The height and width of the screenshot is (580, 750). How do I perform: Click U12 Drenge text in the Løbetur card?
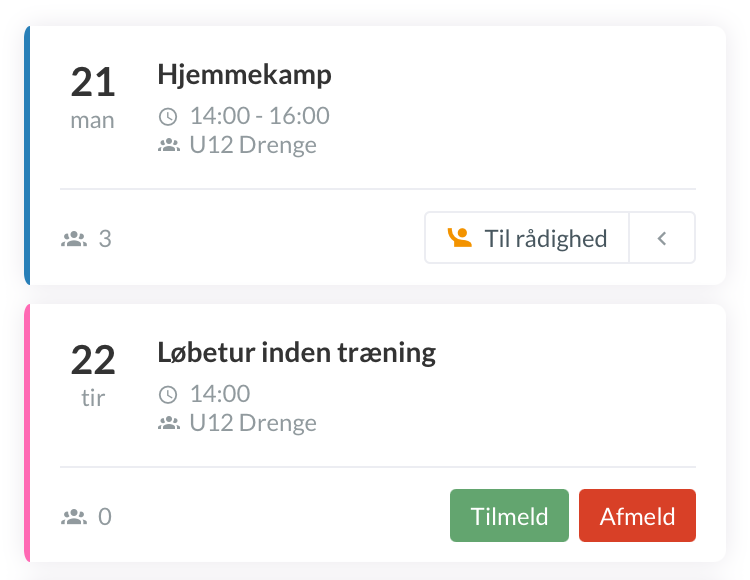pos(253,423)
